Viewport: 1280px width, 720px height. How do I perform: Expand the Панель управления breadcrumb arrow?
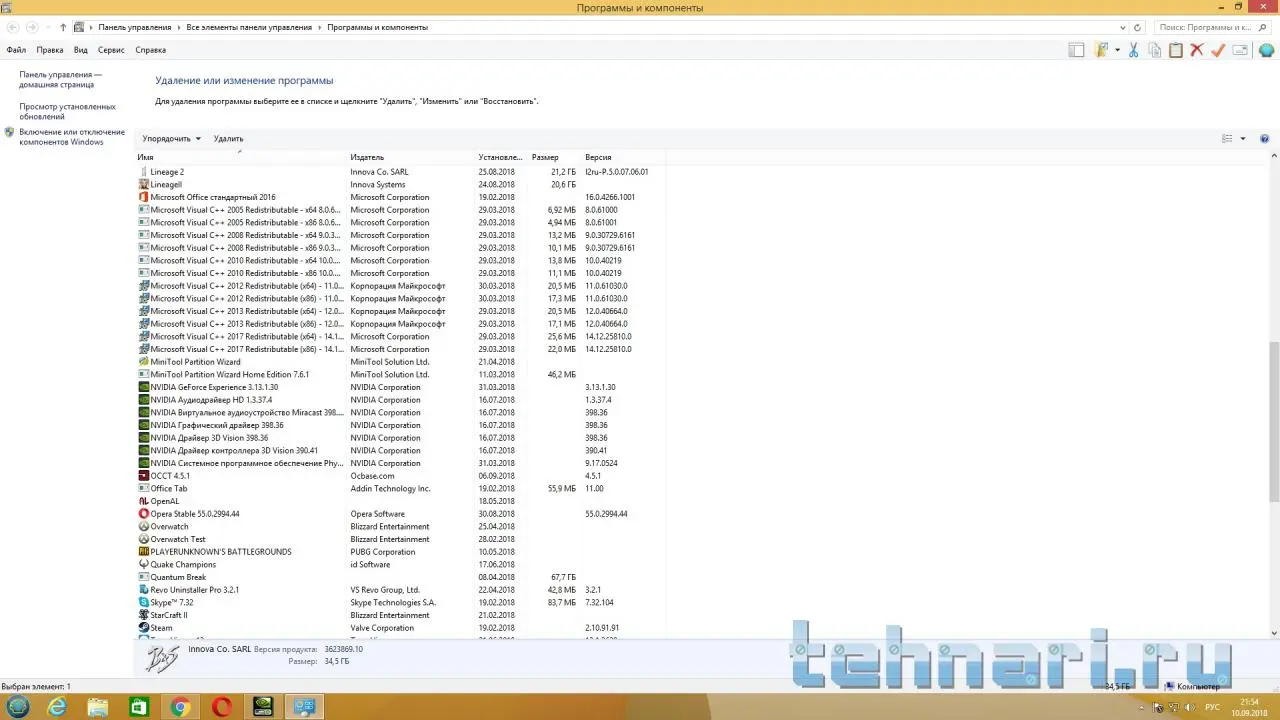pos(179,28)
